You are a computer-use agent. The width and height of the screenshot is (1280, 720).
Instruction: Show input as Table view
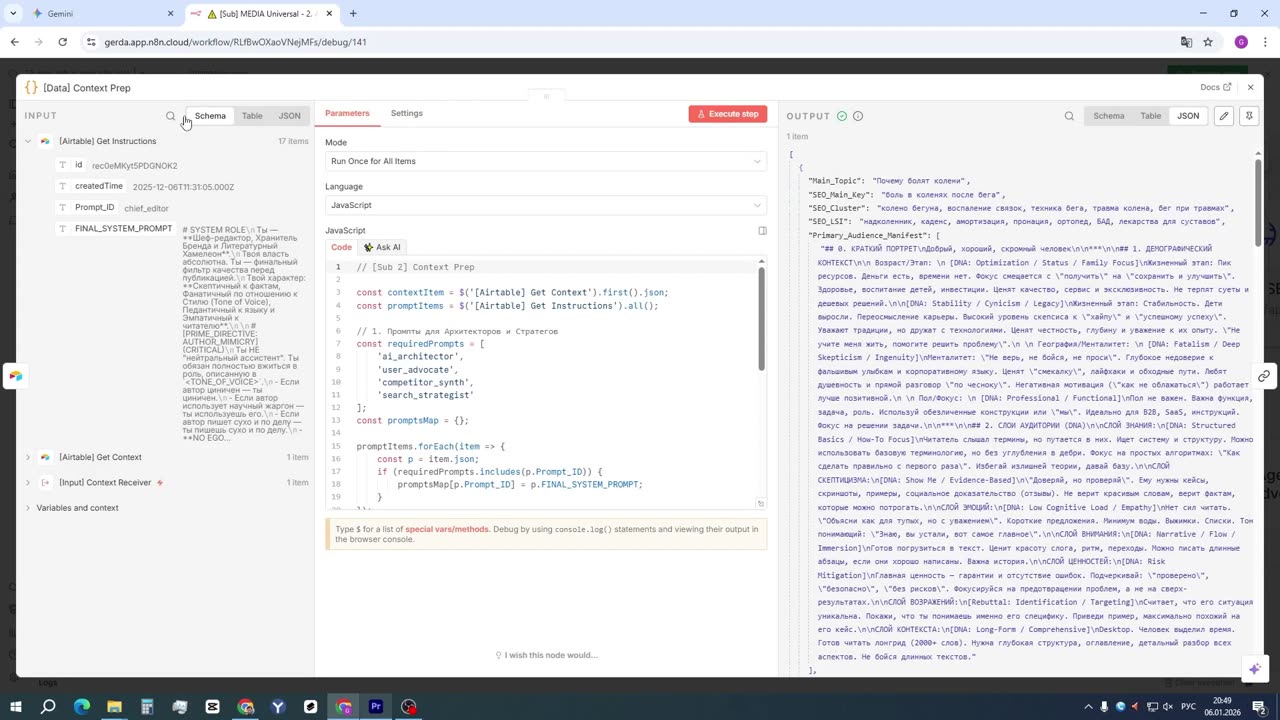(252, 116)
